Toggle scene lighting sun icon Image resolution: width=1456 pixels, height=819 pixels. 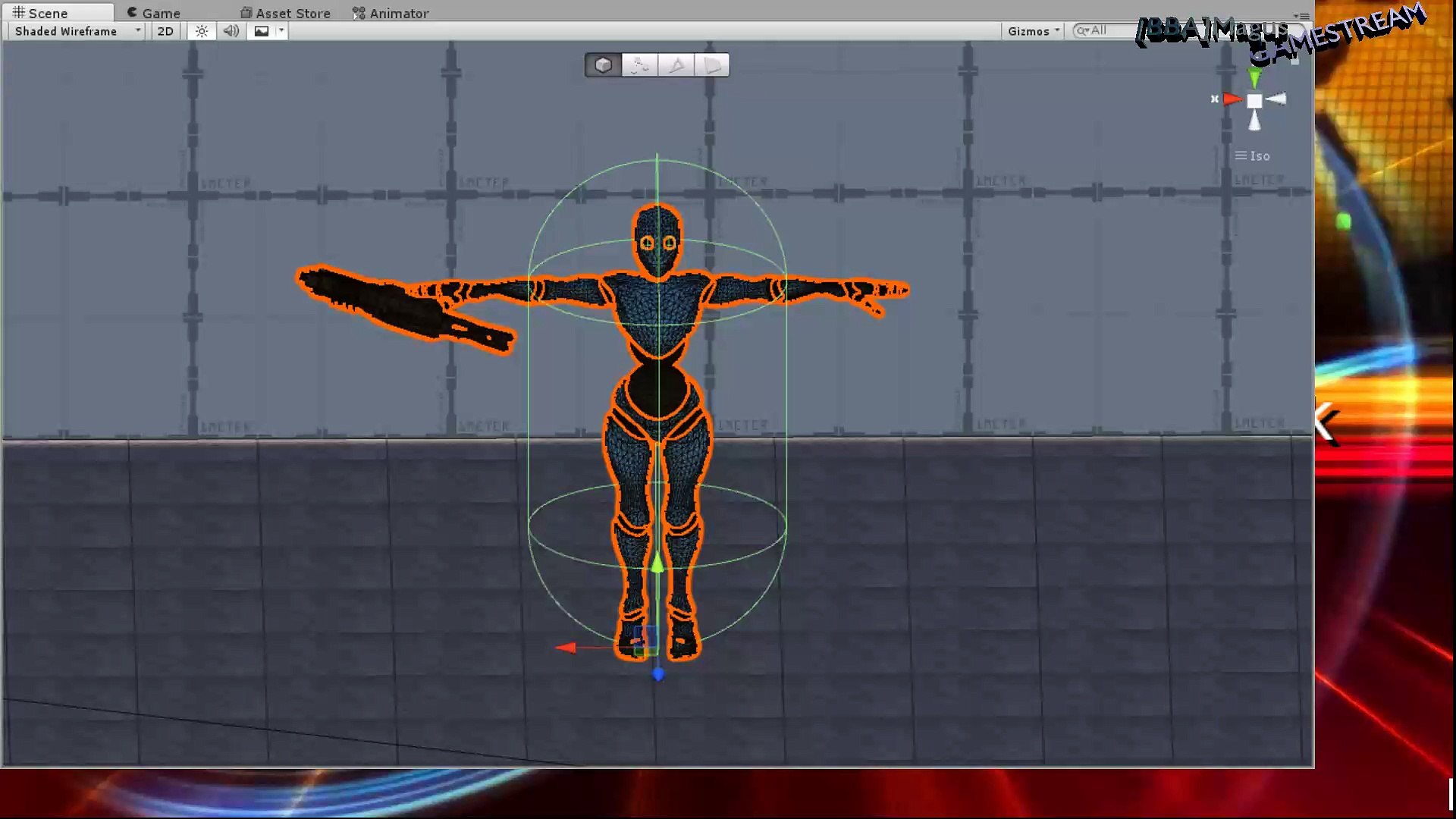pos(201,31)
